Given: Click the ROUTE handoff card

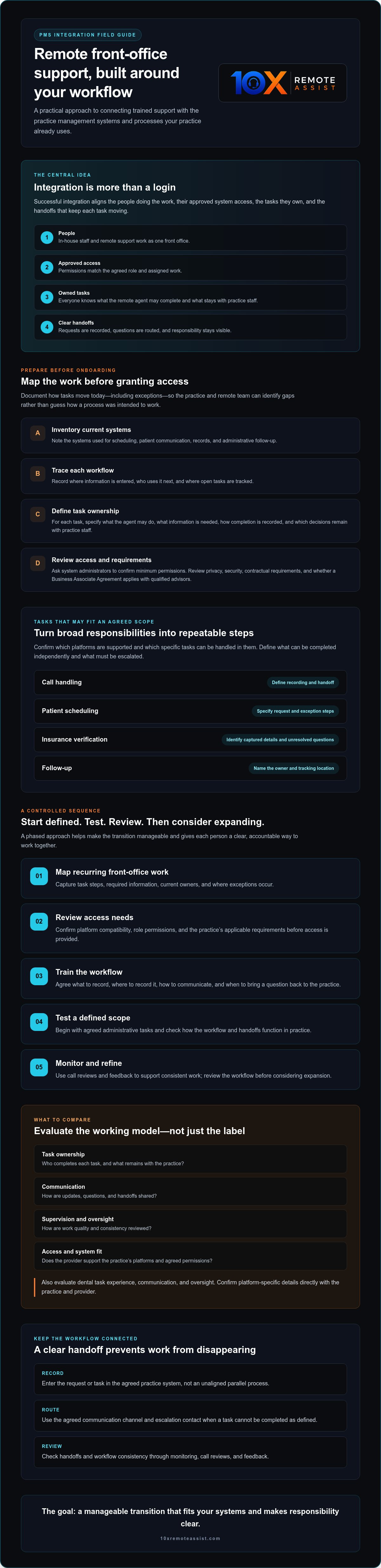Looking at the screenshot, I should click(x=190, y=1415).
